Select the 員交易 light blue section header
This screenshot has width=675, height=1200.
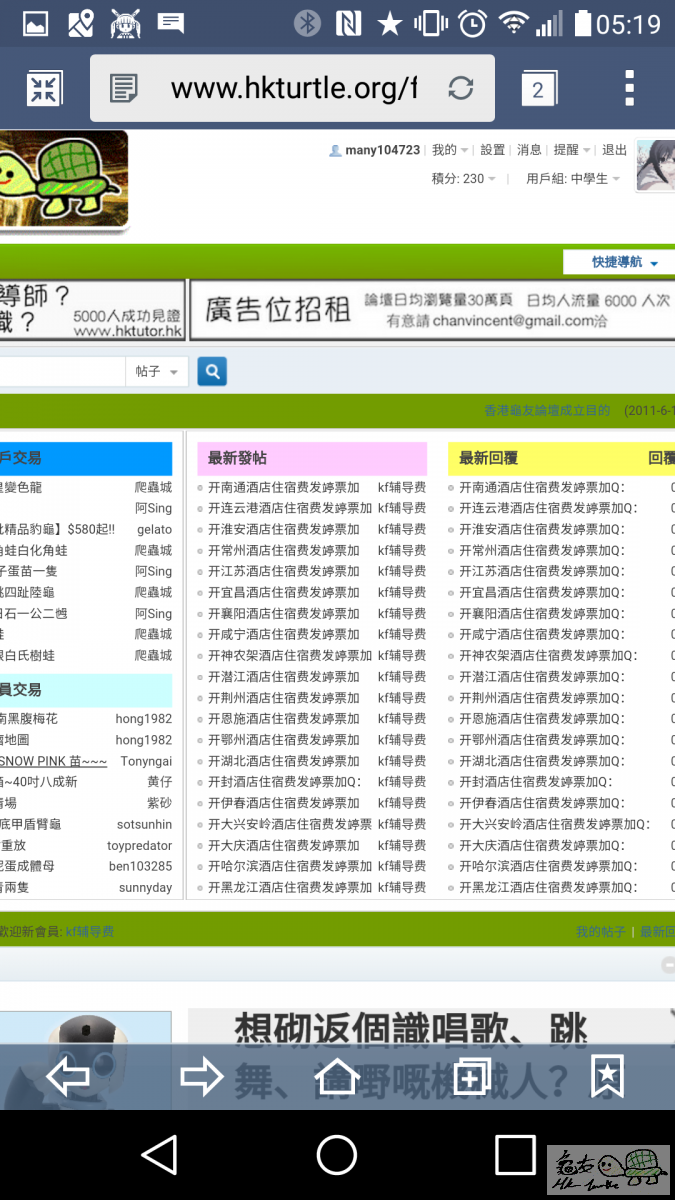tap(86, 690)
